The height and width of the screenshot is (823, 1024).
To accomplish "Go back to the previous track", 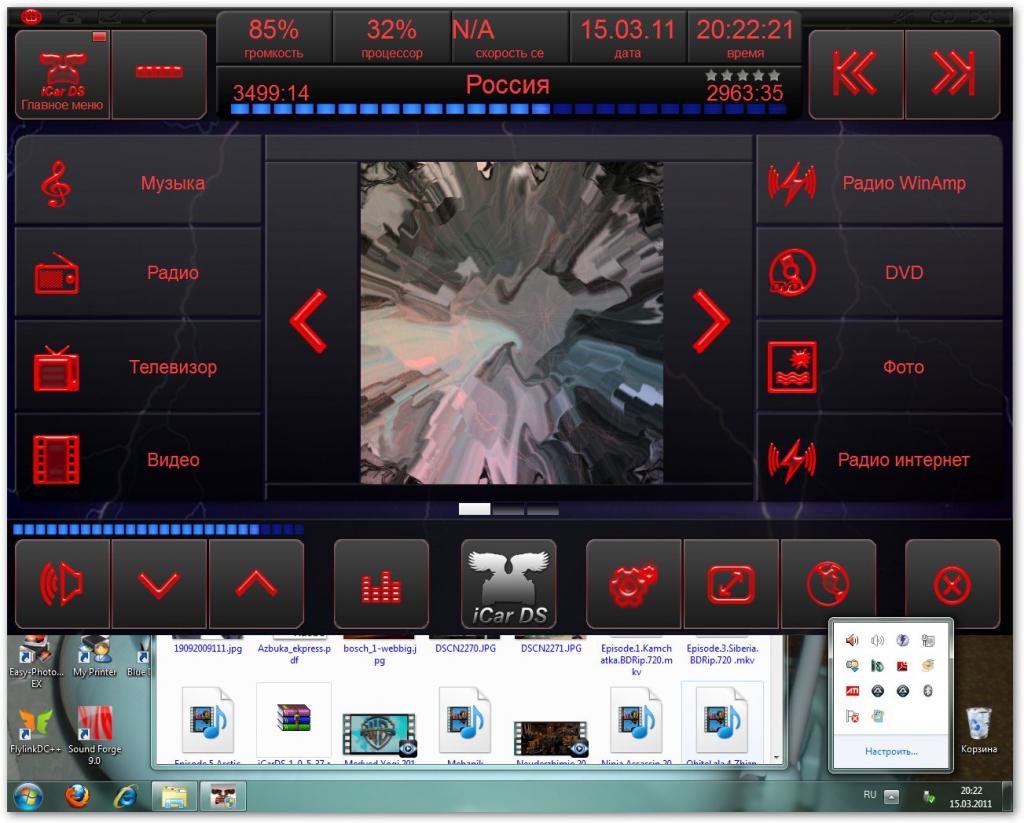I will 856,73.
